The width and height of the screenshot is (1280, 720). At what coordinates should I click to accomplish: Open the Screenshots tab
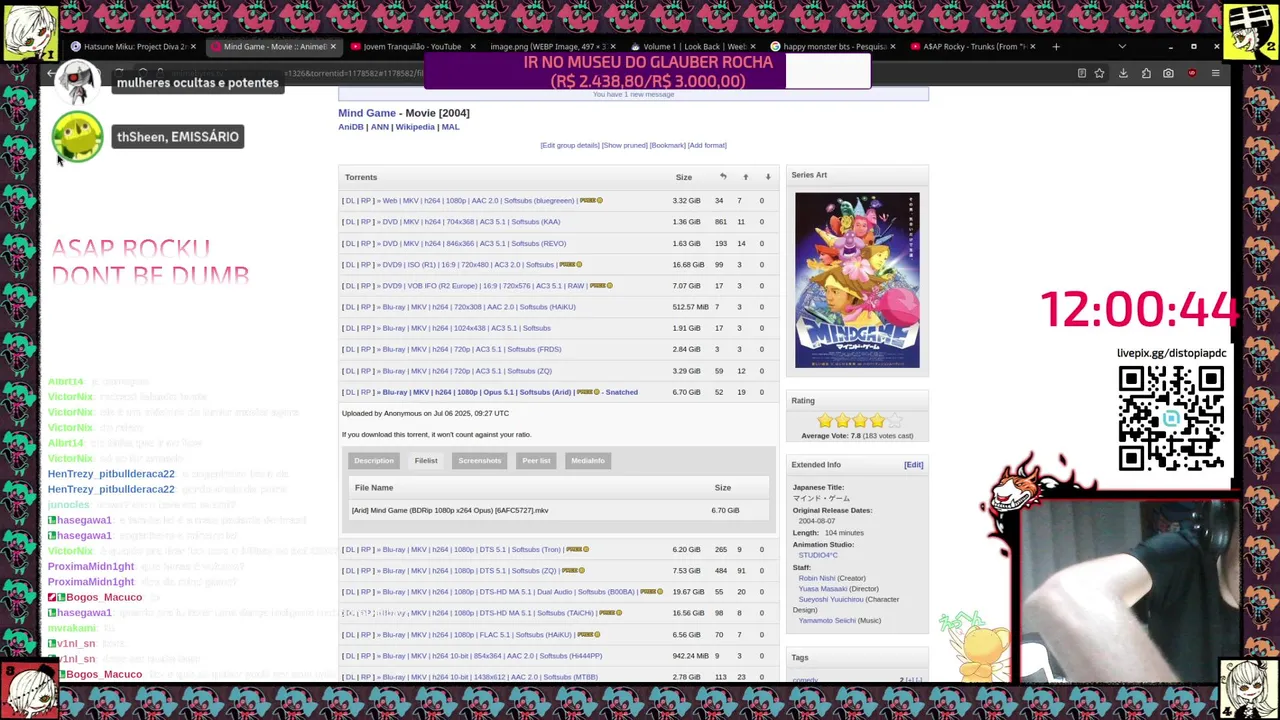(480, 461)
